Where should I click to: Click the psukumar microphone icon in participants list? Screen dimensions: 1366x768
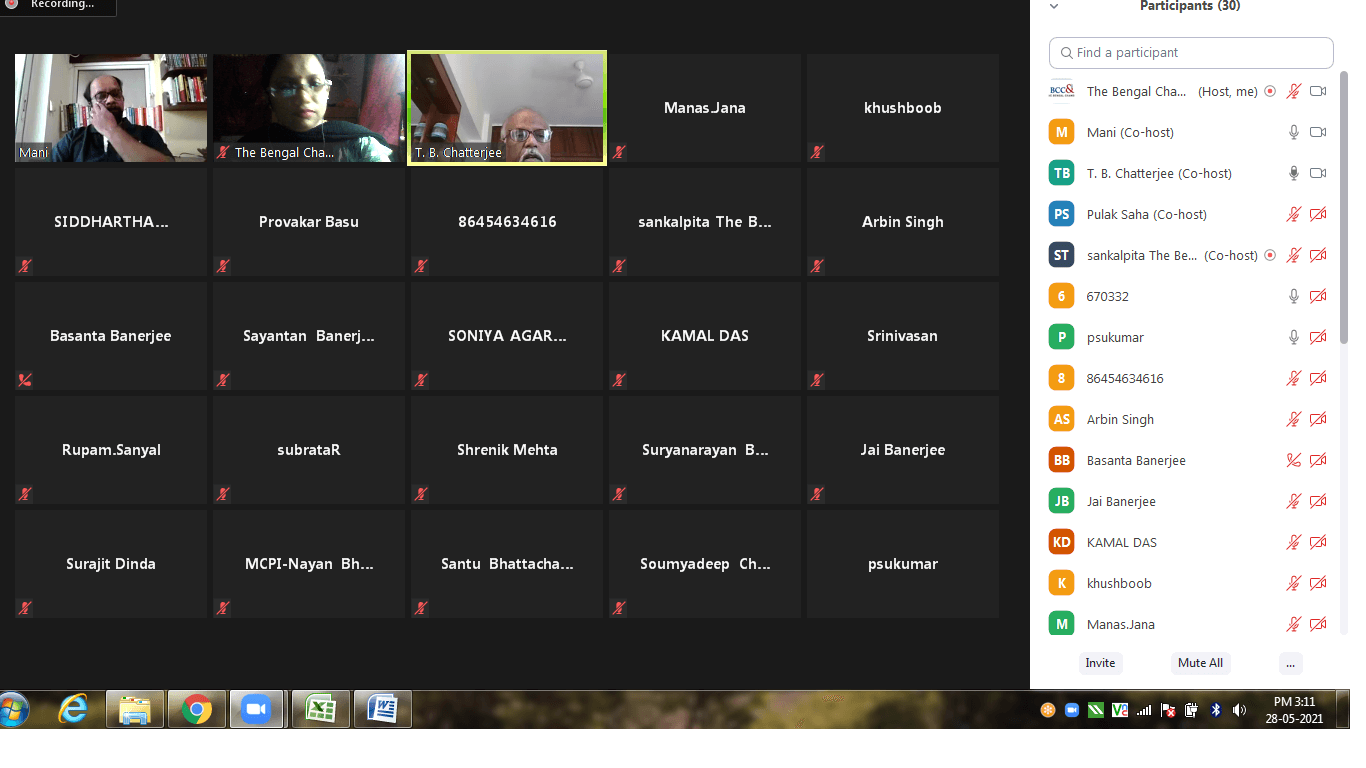pos(1294,337)
